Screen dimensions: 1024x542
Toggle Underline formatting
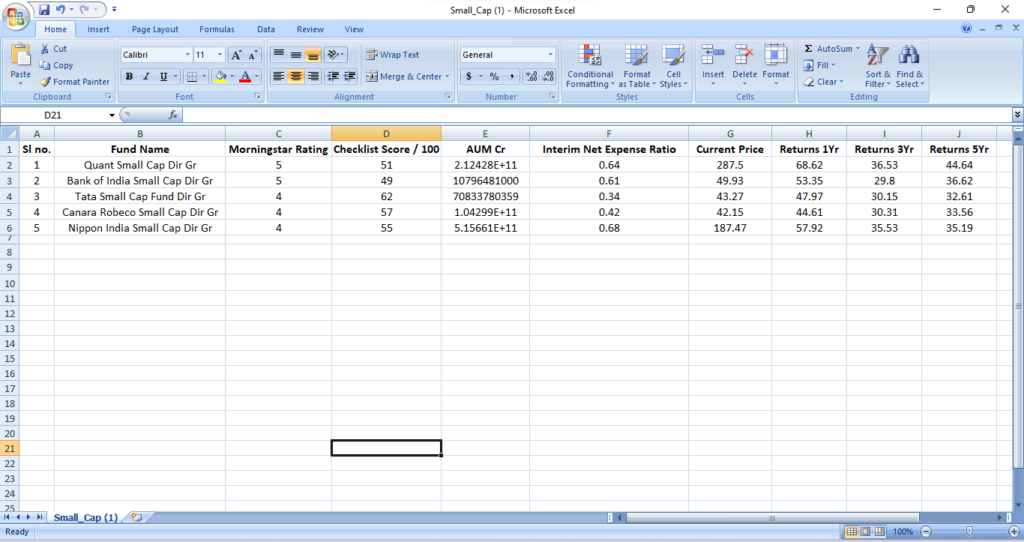click(x=163, y=76)
